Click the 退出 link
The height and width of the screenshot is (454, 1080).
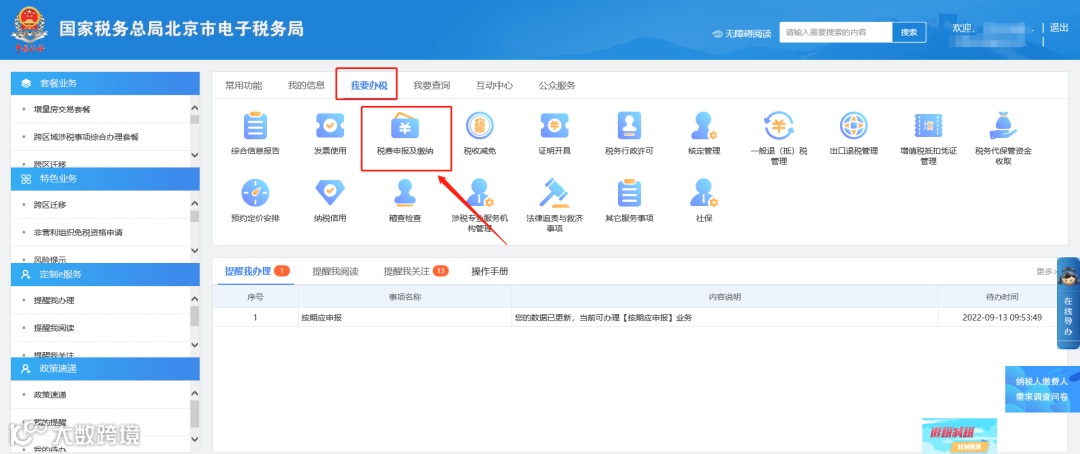[x=1059, y=28]
